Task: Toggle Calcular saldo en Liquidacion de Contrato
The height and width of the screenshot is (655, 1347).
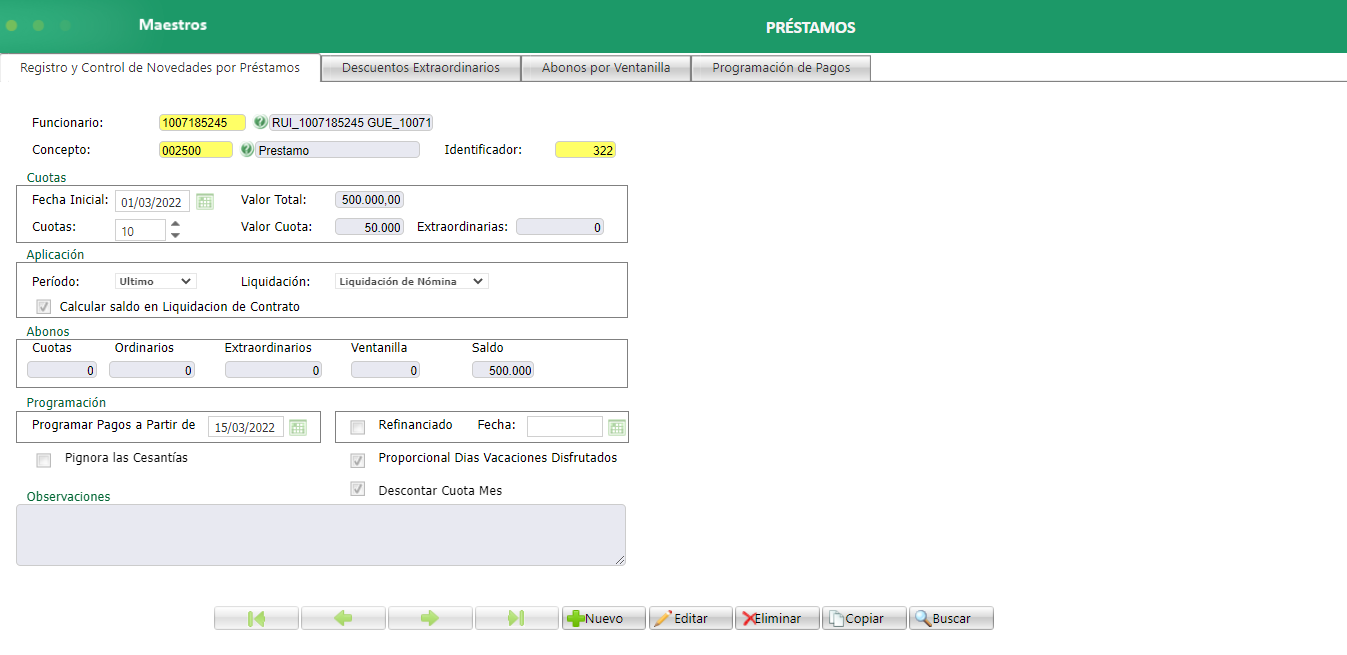Action: (43, 307)
